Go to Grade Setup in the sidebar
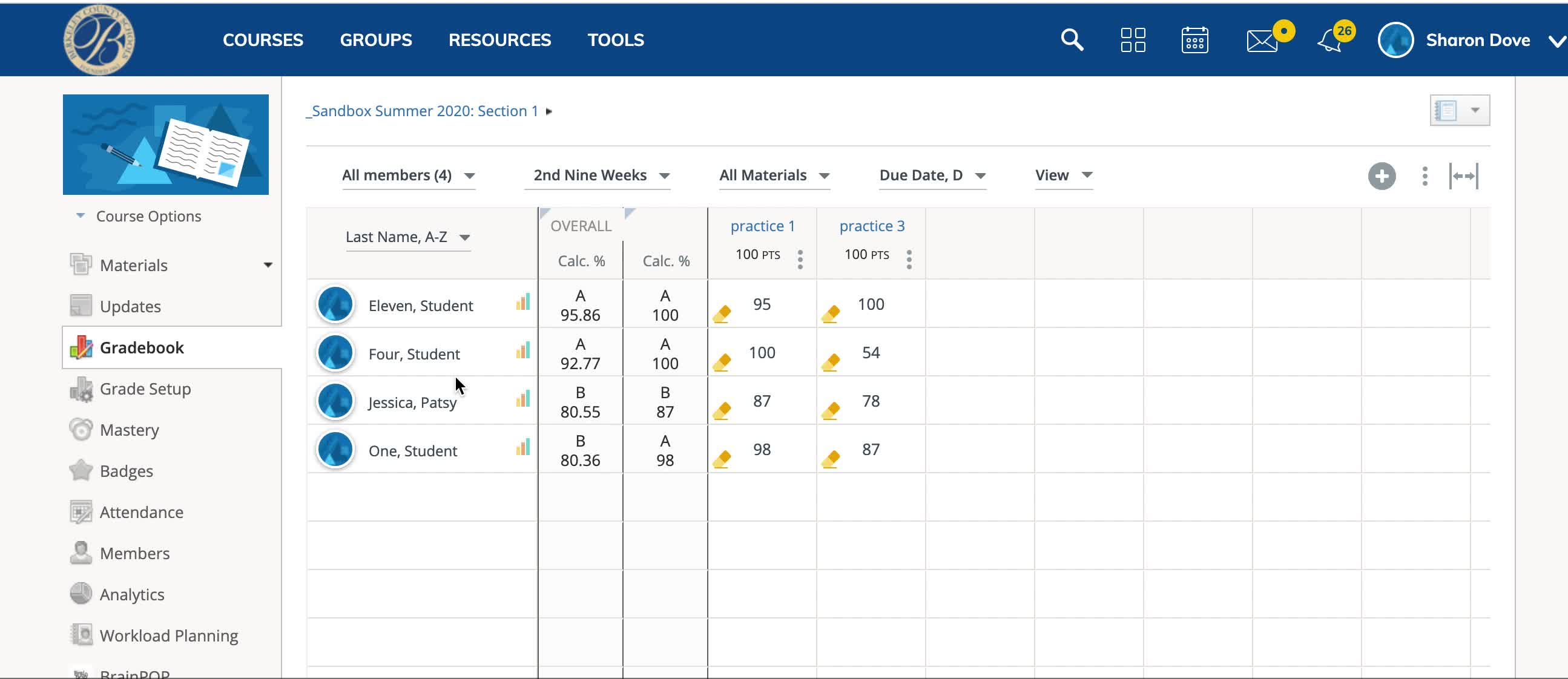 [x=145, y=389]
